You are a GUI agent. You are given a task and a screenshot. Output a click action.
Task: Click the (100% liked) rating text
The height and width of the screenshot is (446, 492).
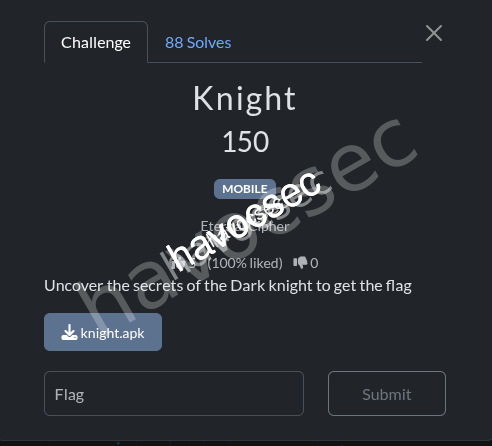(245, 263)
